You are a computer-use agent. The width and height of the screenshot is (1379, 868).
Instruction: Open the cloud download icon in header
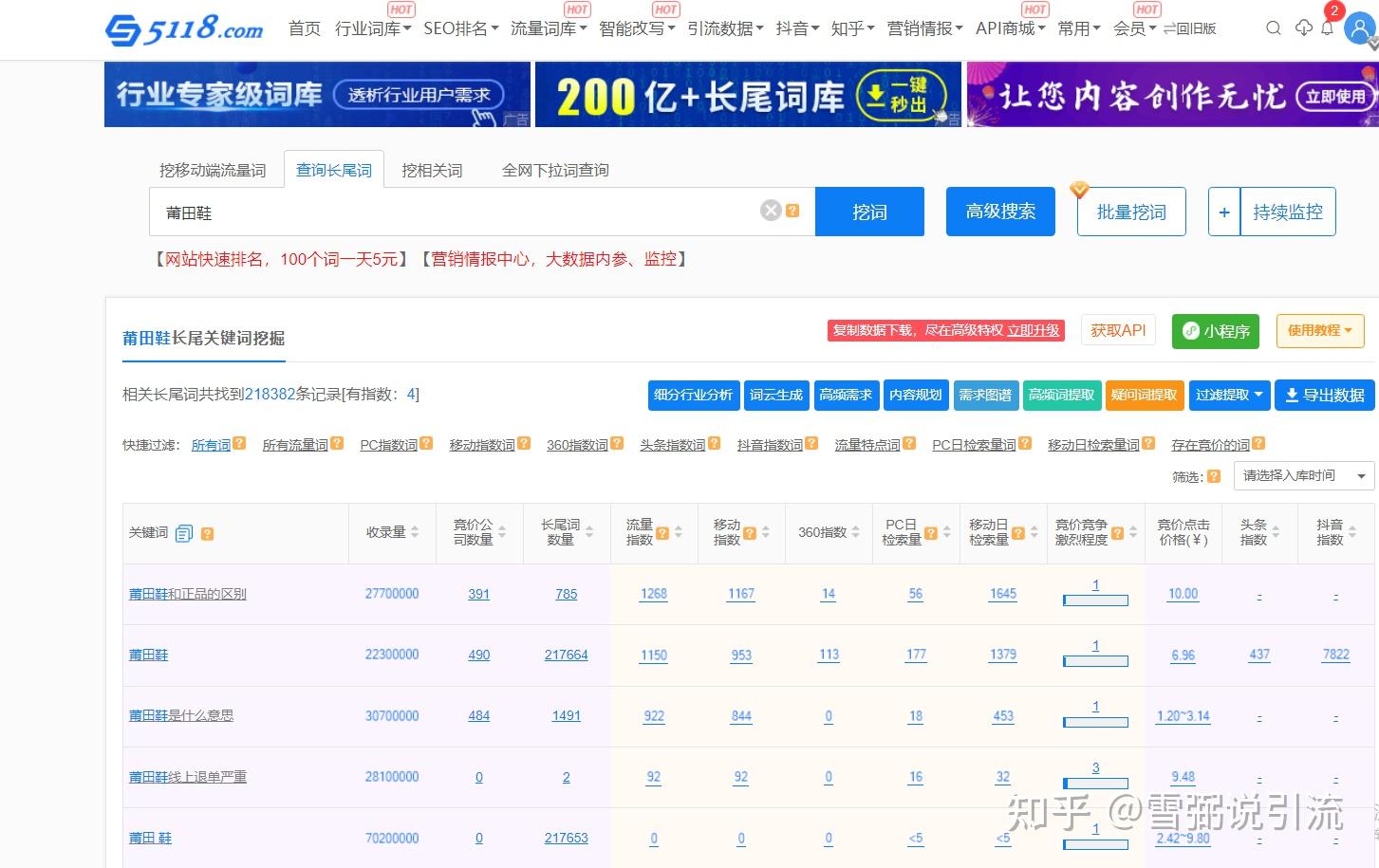[x=1304, y=28]
